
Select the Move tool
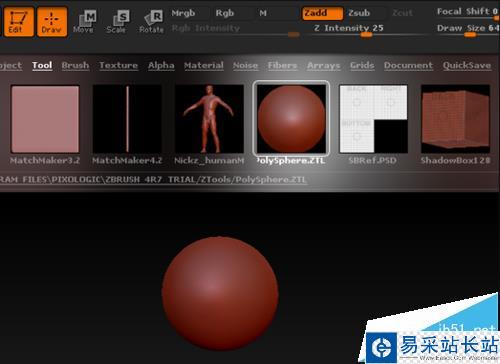[84, 22]
